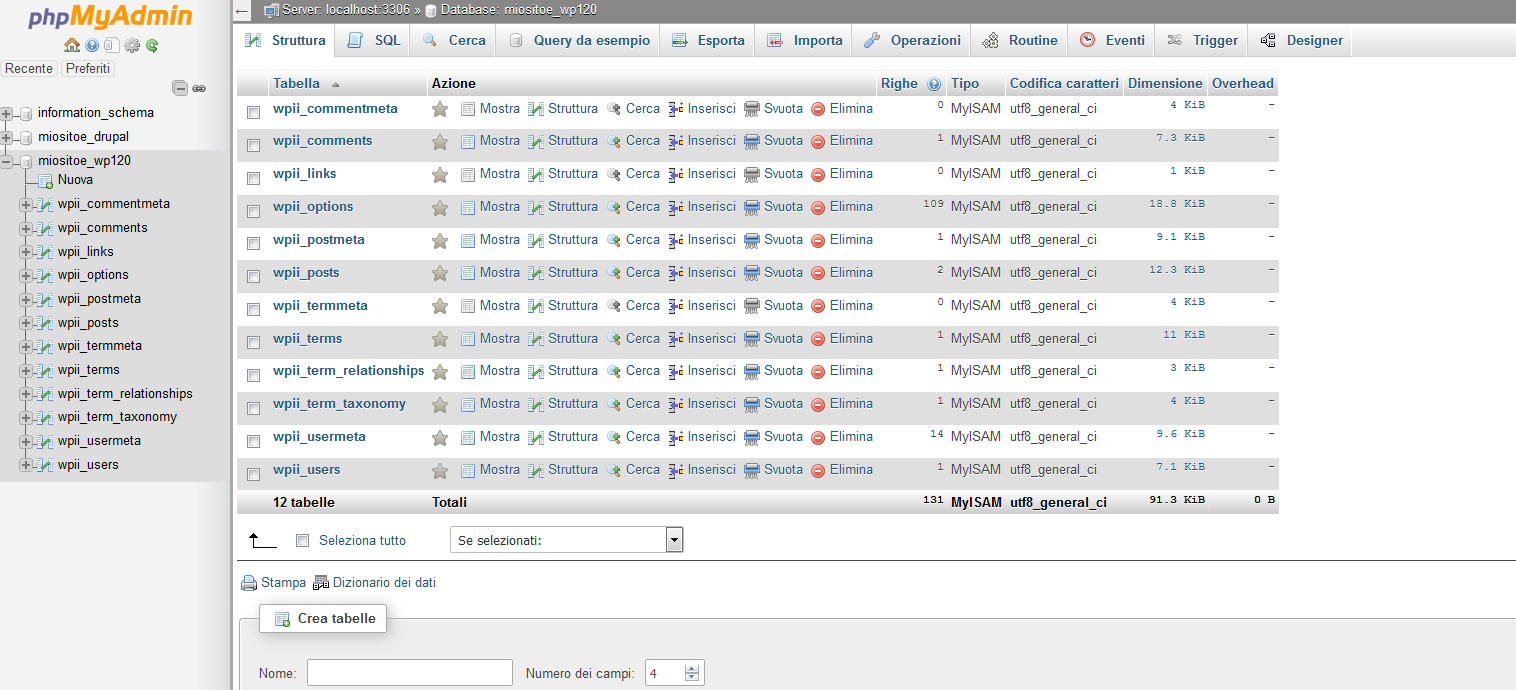This screenshot has width=1516, height=690.
Task: Browse wpii_posts via Mostra
Action: [x=490, y=273]
